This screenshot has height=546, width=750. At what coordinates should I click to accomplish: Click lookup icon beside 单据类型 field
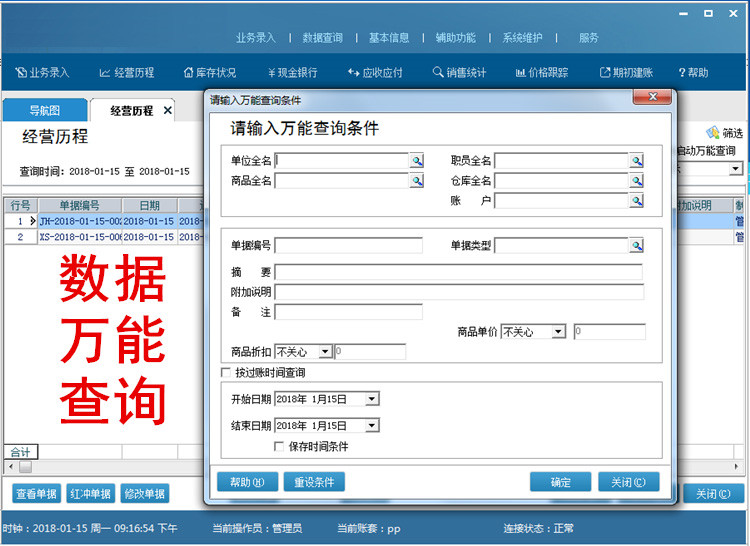pyautogui.click(x=636, y=246)
